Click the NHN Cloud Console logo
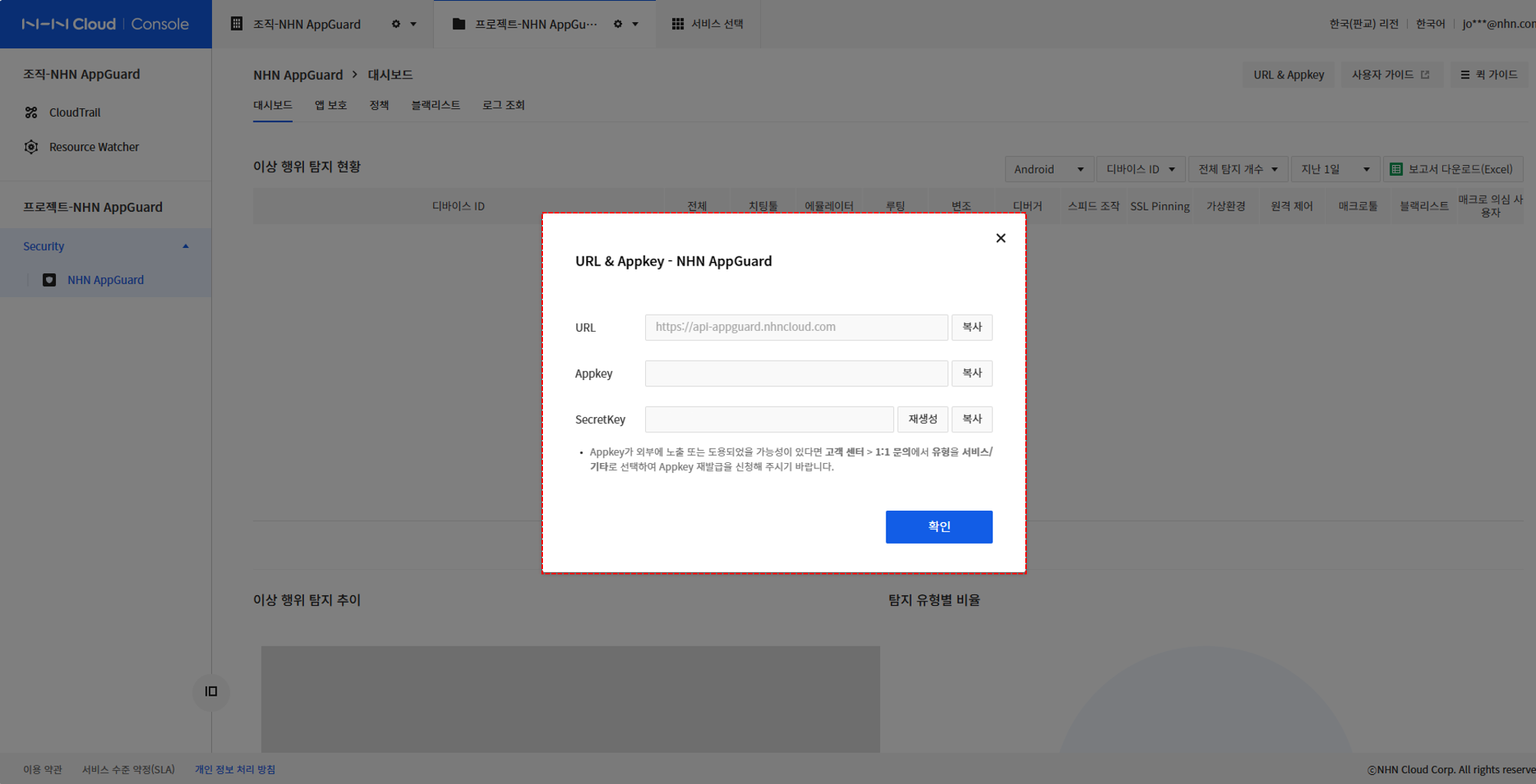 click(x=105, y=24)
